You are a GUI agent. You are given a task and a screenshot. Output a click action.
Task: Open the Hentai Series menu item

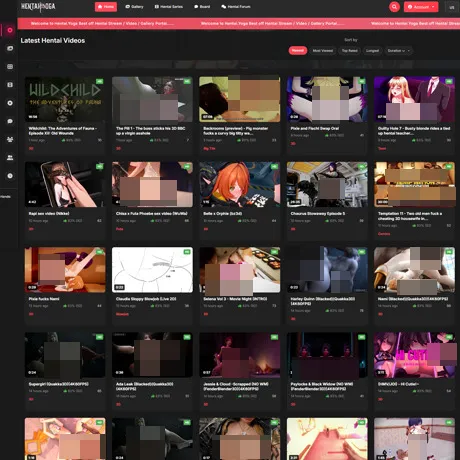[x=169, y=7]
